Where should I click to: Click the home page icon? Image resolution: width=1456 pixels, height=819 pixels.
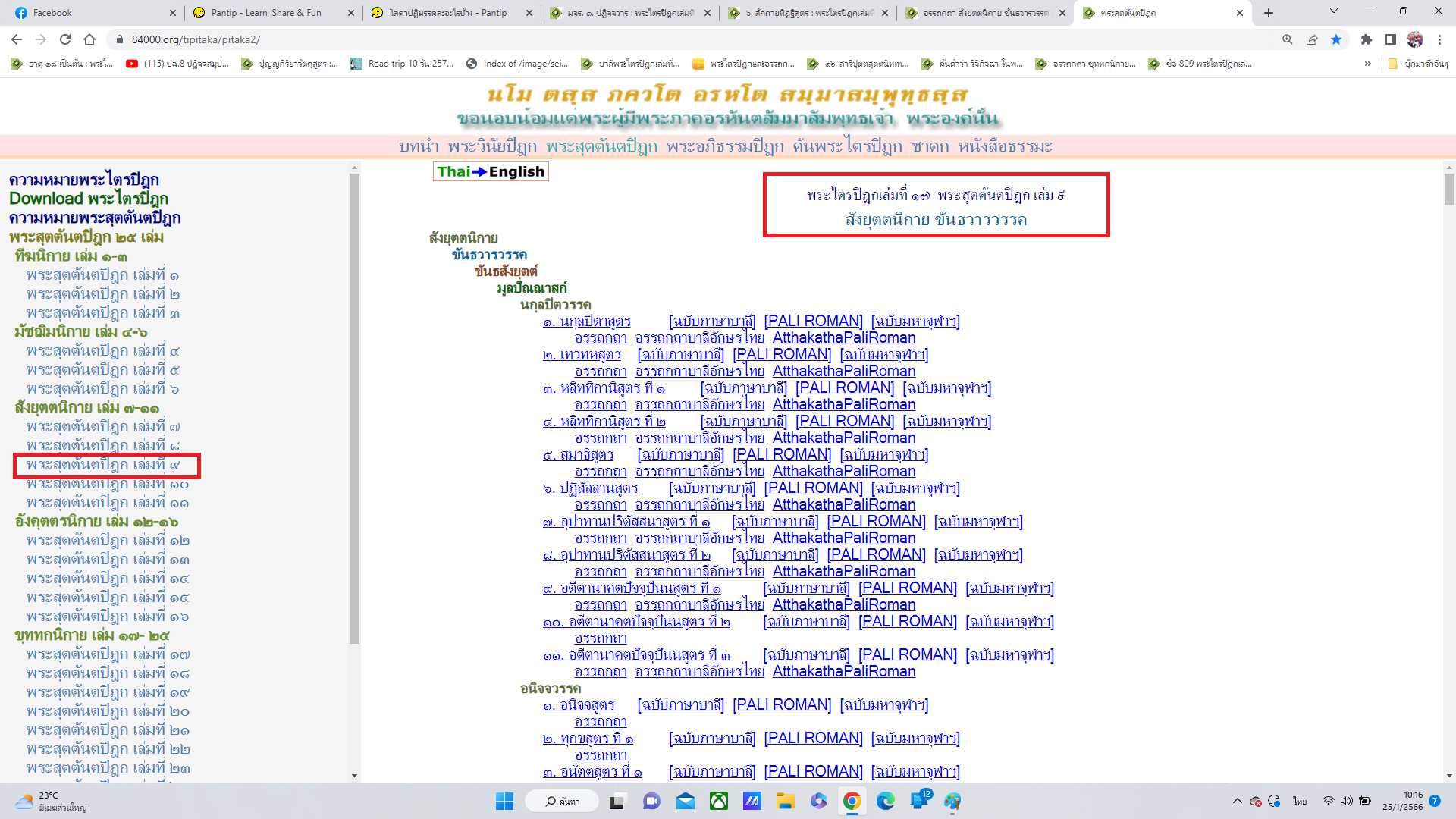pos(89,39)
